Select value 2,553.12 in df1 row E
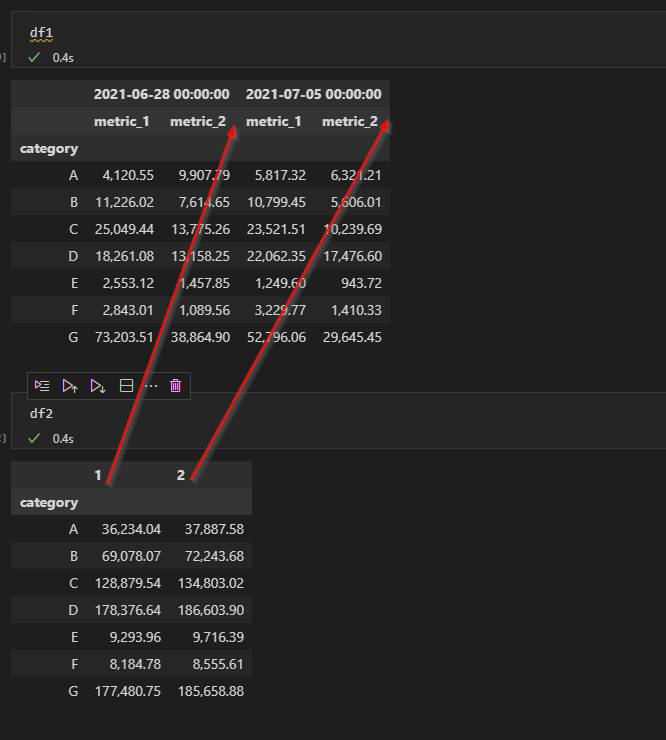Viewport: 666px width, 740px height. click(128, 283)
